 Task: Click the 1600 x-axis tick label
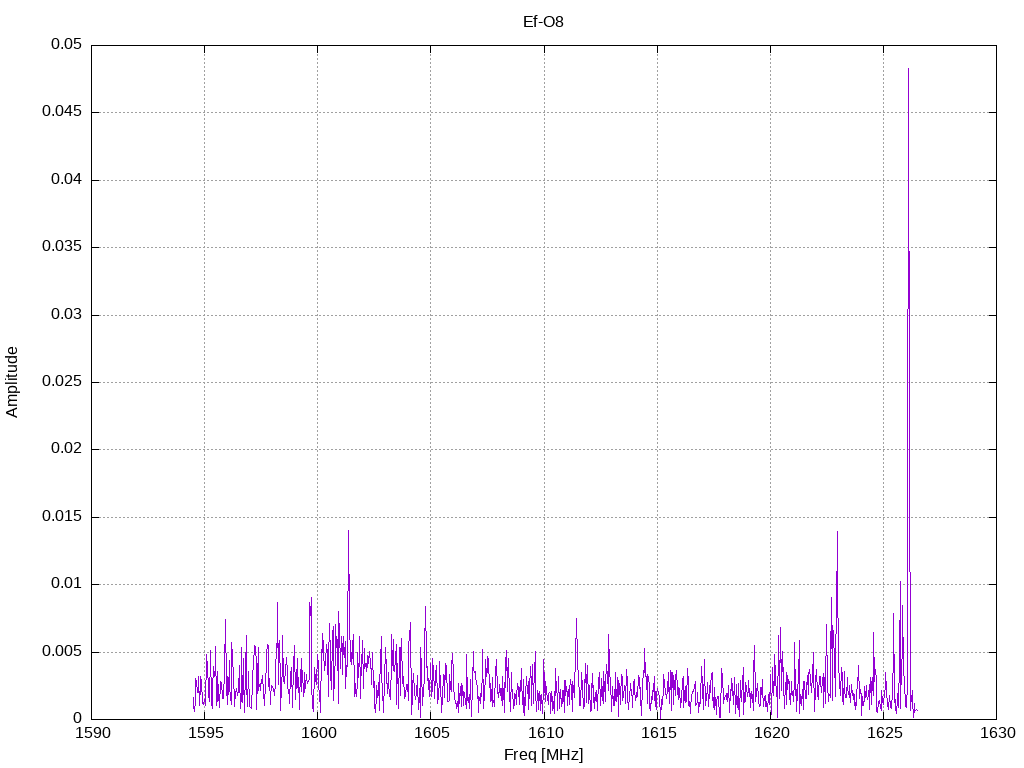coord(319,733)
